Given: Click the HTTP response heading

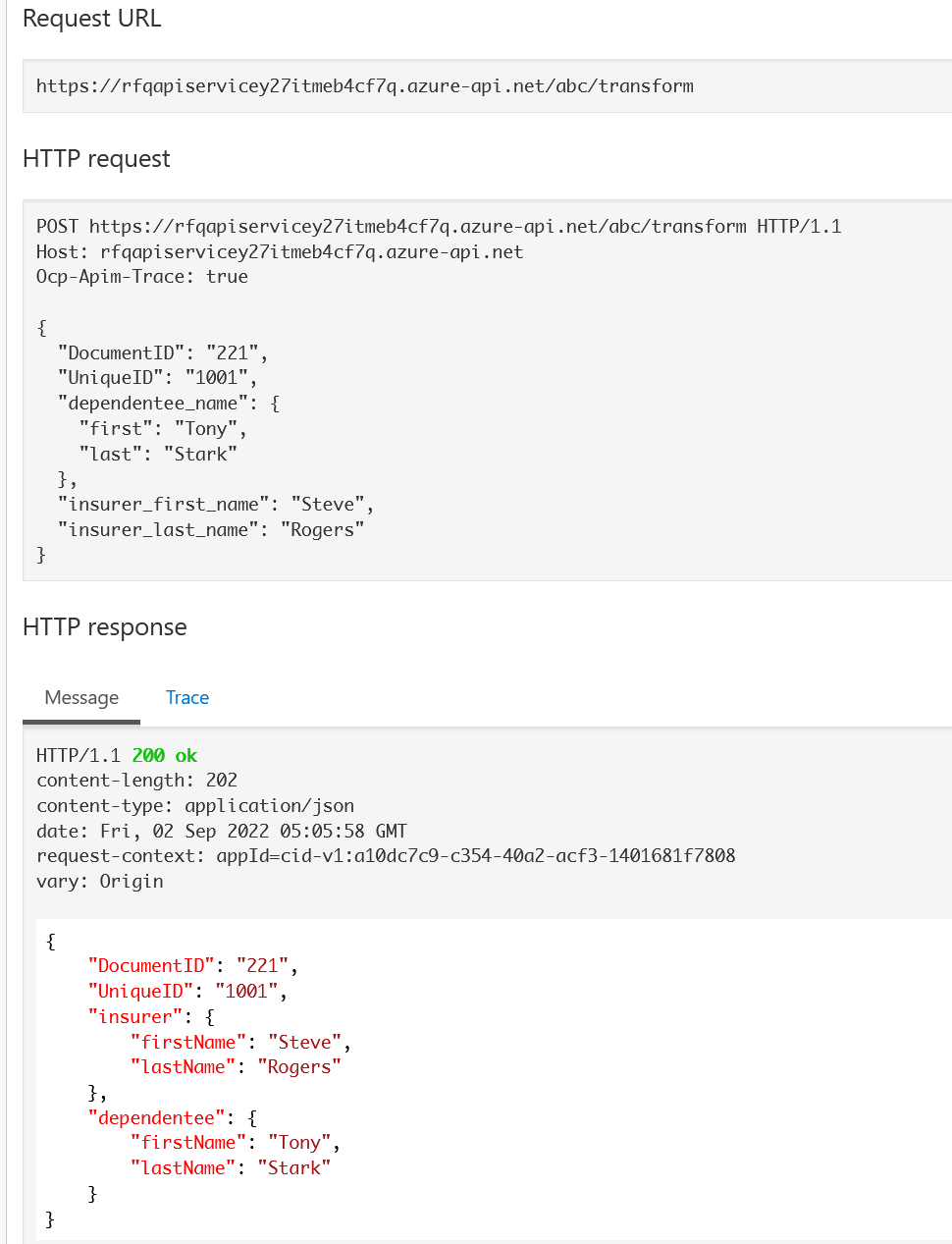Looking at the screenshot, I should pyautogui.click(x=104, y=627).
